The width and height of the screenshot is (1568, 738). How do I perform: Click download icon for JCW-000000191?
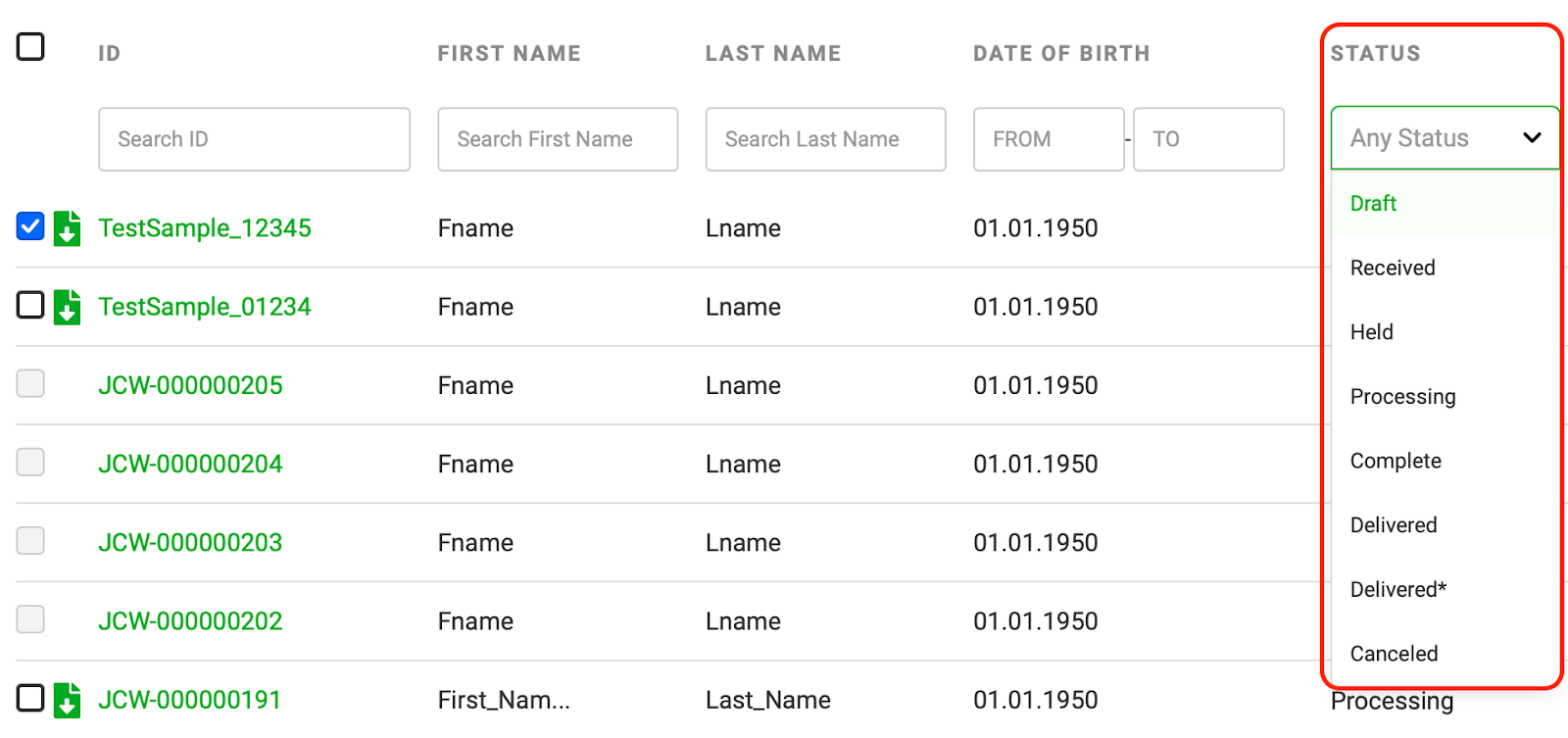(x=67, y=700)
